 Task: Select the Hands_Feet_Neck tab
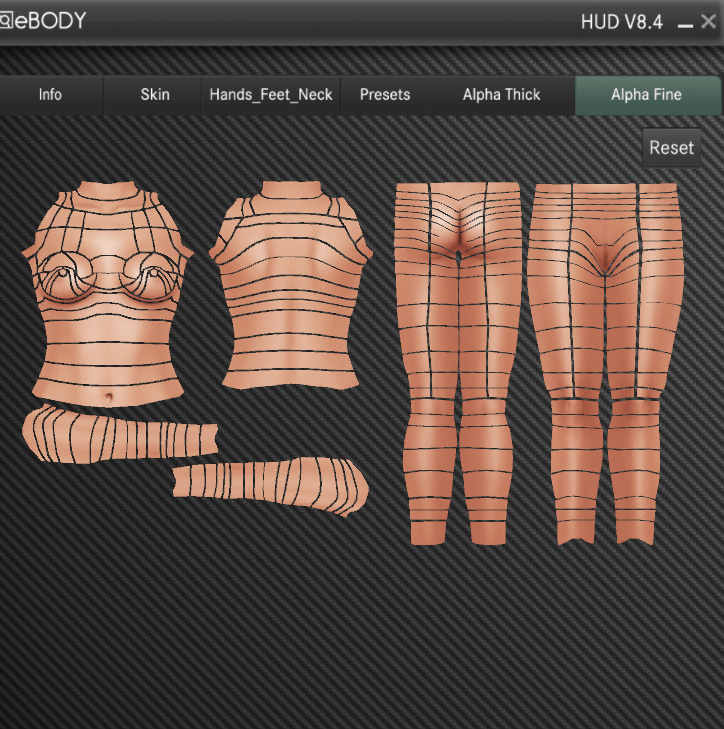[x=271, y=95]
